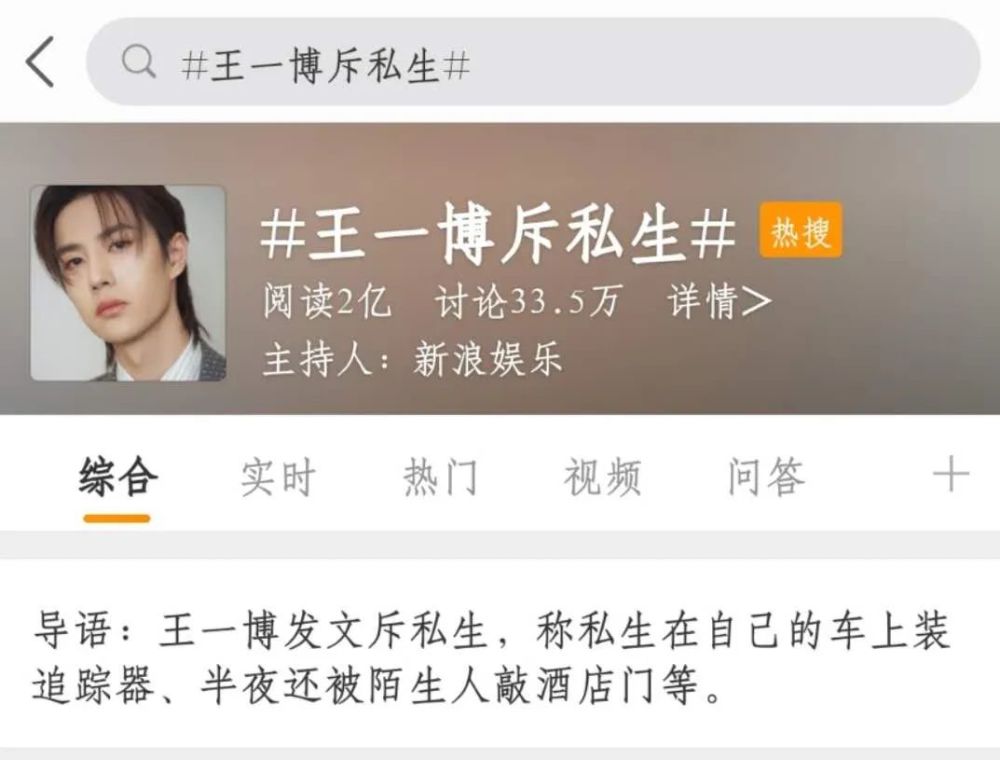This screenshot has width=1000, height=760.
Task: Go to the 问答 tab
Action: 767,476
